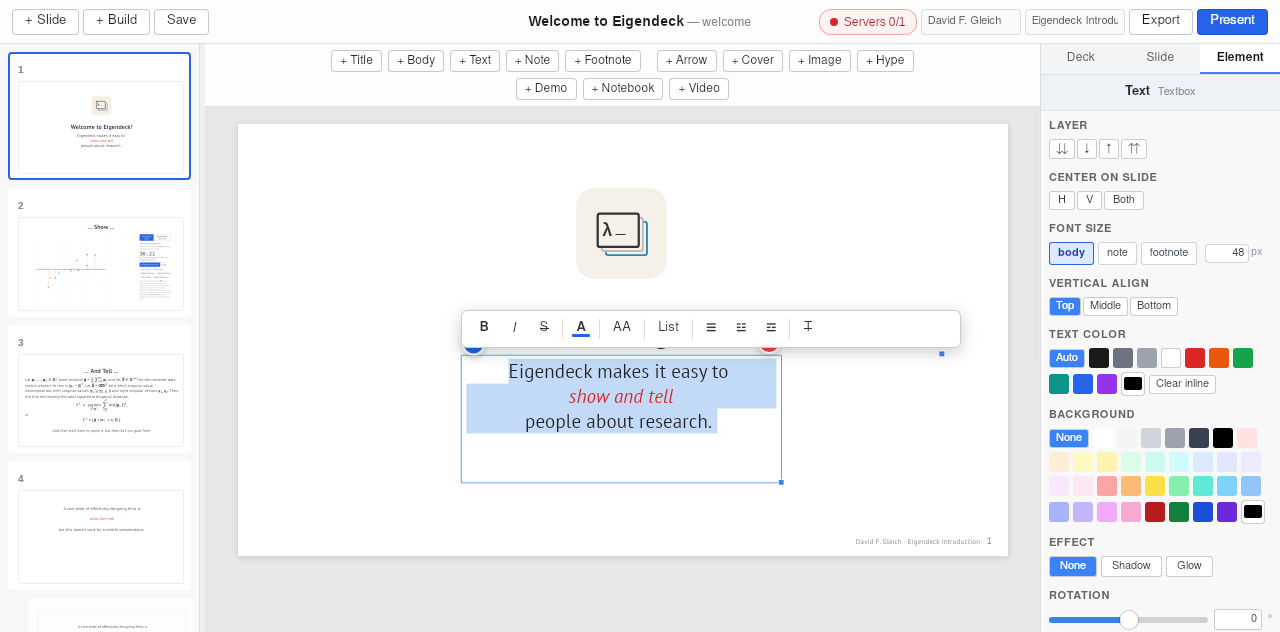Add a Cover element
The image size is (1280, 632).
(753, 61)
